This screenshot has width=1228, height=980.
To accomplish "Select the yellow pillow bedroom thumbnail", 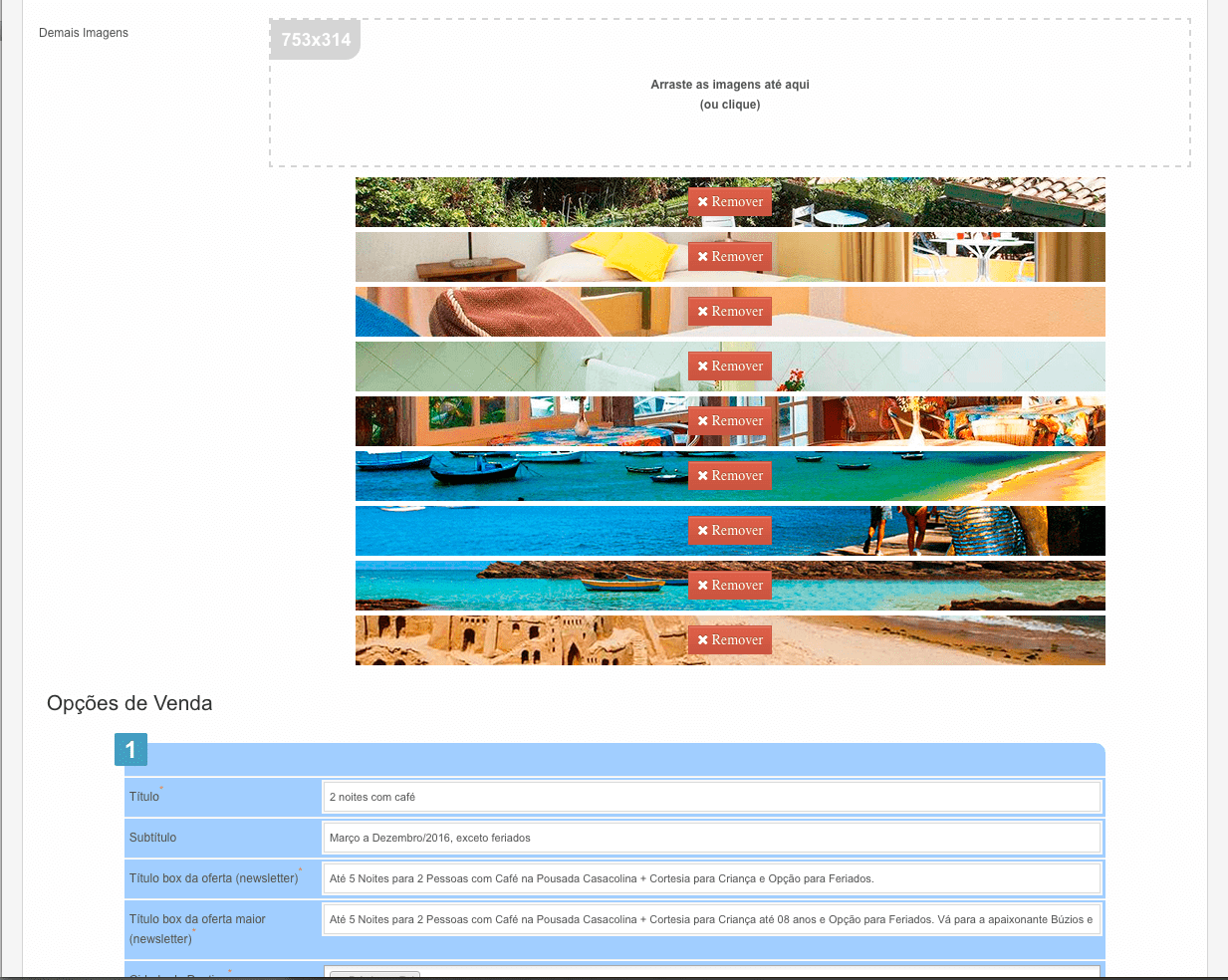I will pyautogui.click(x=498, y=257).
